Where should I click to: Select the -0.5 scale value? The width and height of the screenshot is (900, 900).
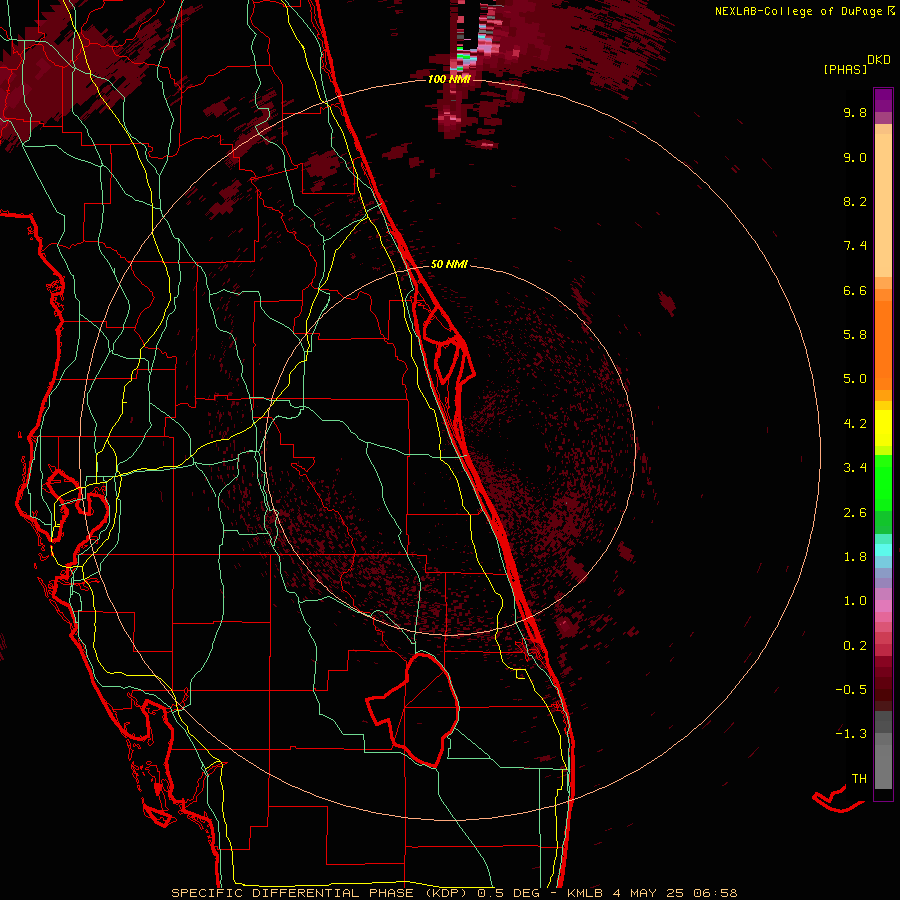pyautogui.click(x=851, y=690)
